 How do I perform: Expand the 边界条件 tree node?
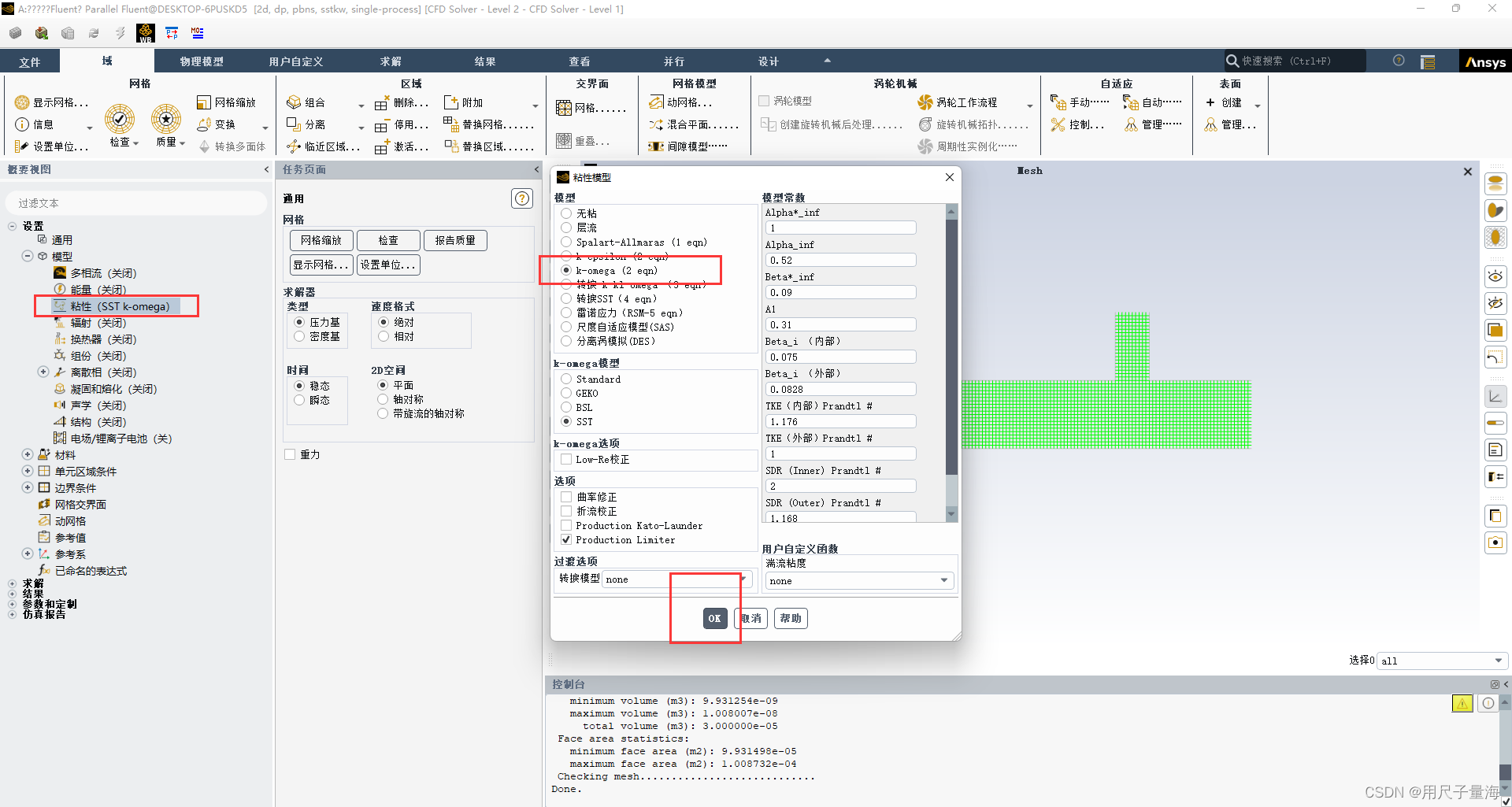28,487
